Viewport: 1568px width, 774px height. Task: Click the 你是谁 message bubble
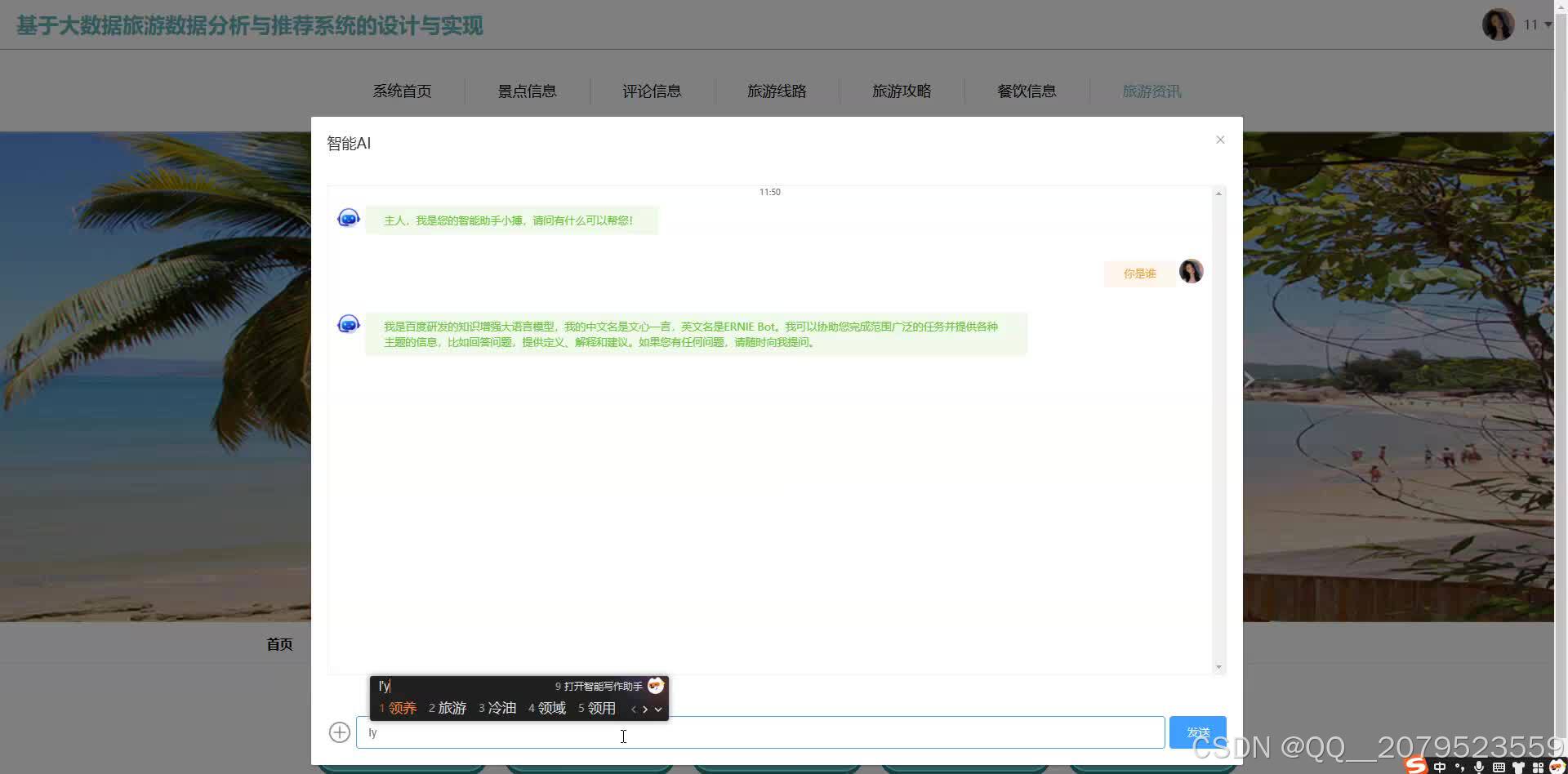click(x=1139, y=274)
